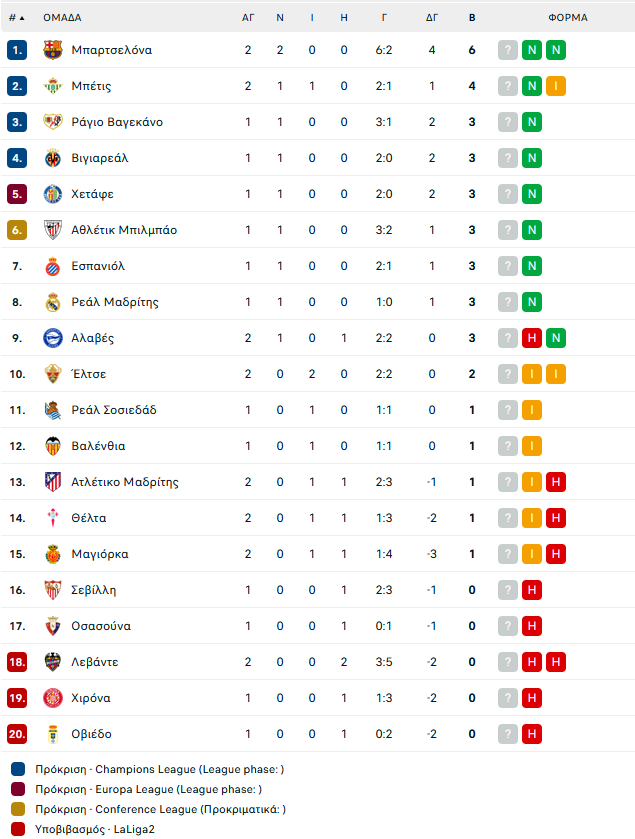This screenshot has width=635, height=839.
Task: Click the Alavés blue crest icon
Action: pos(52,338)
